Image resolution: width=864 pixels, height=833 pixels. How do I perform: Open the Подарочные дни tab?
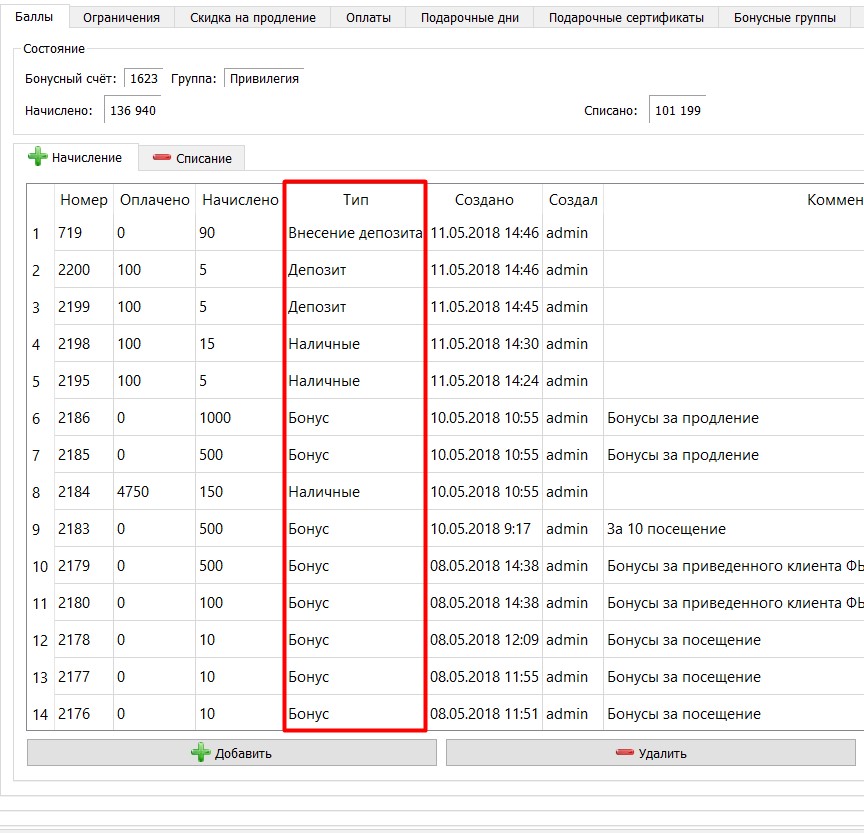coord(469,18)
